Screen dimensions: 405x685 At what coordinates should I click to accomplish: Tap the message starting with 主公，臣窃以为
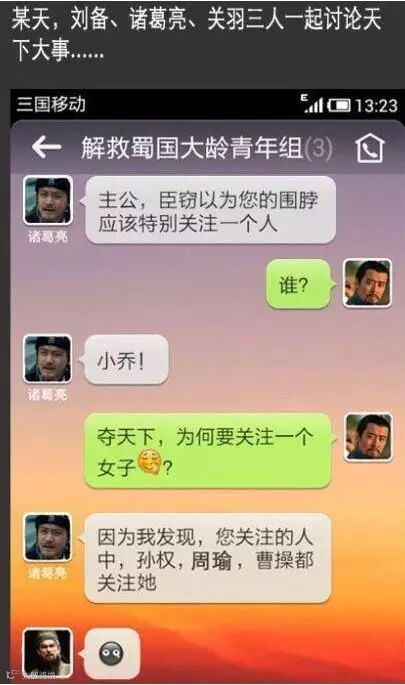[211, 211]
